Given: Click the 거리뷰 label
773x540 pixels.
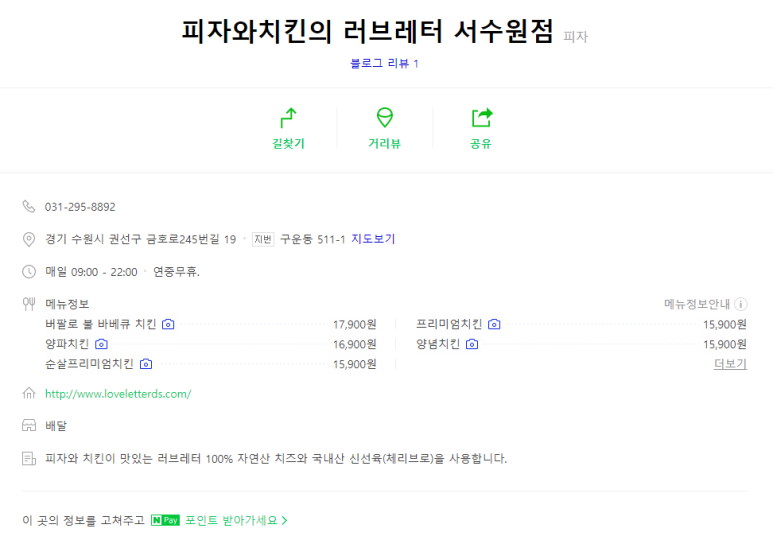Looking at the screenshot, I should pyautogui.click(x=385, y=144).
